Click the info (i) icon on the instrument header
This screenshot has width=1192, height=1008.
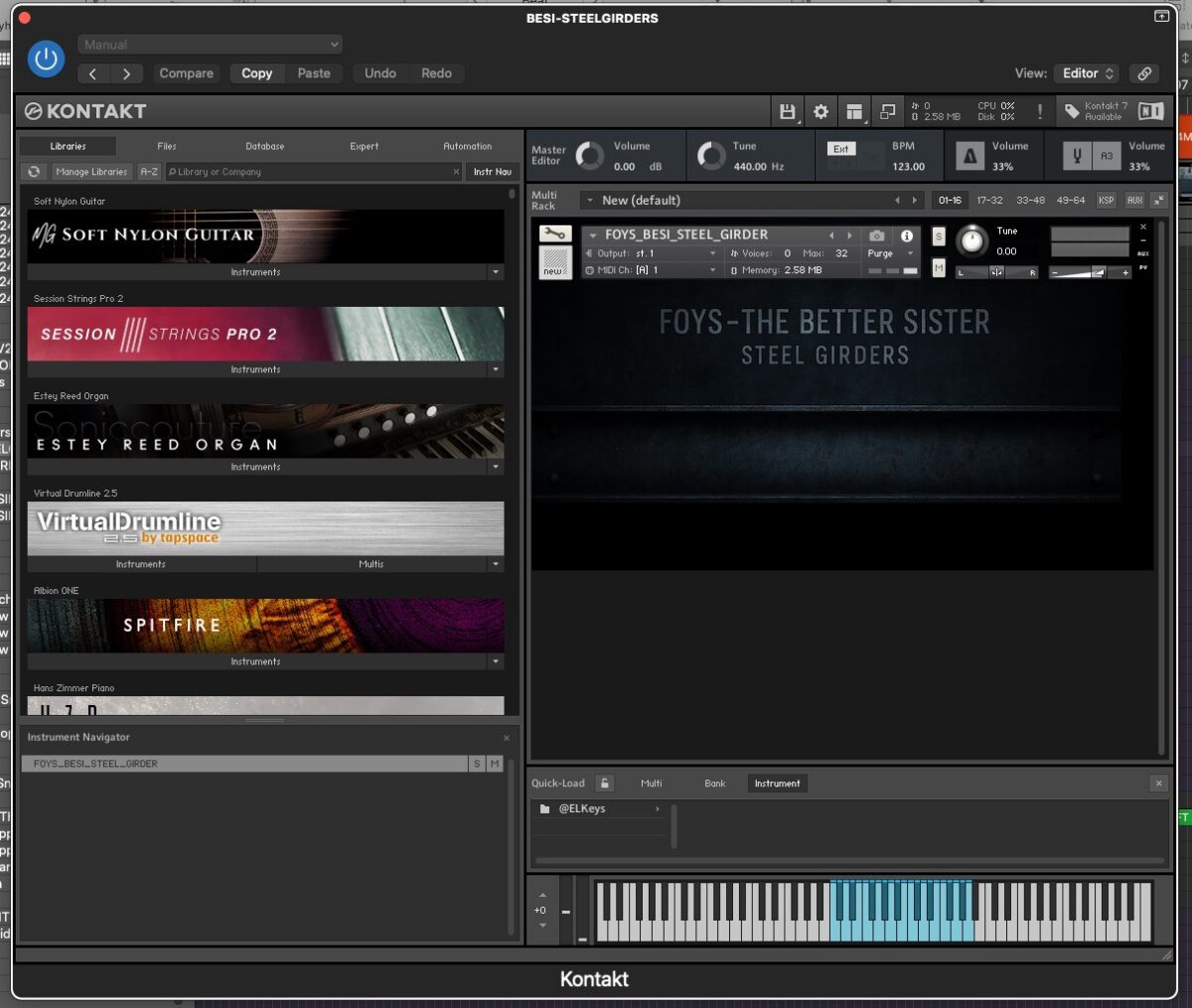[906, 235]
